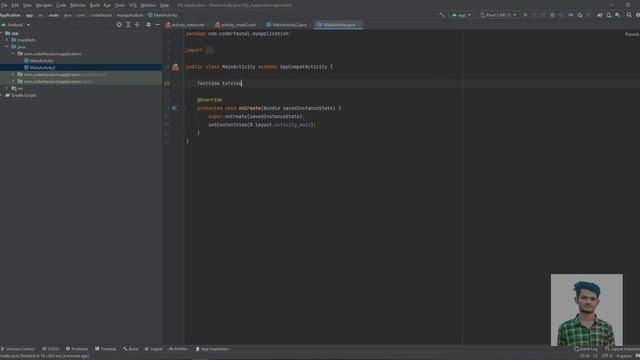Expand the folded import block

coord(209,50)
